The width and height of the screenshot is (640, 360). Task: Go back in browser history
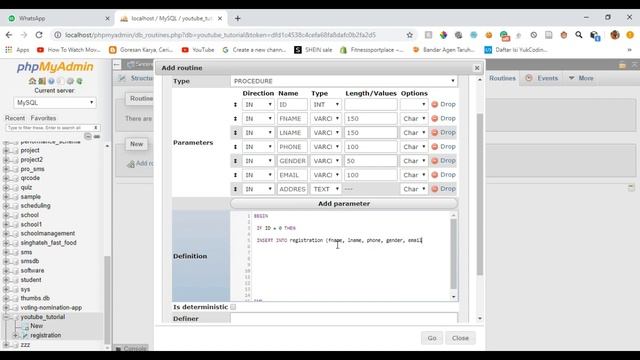click(x=9, y=35)
